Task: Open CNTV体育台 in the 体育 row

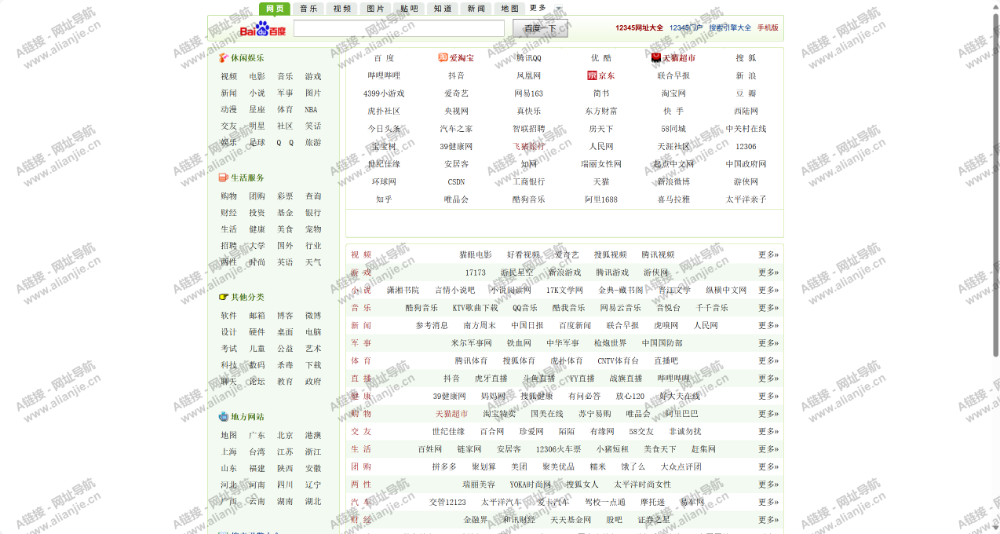Action: click(618, 361)
